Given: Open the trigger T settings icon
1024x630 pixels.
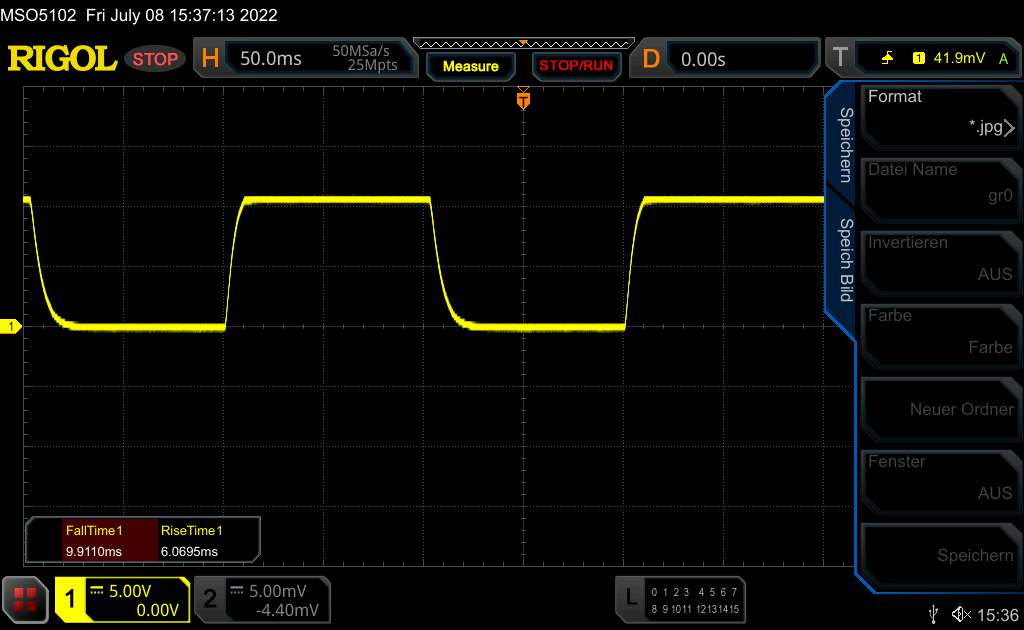Looking at the screenshot, I should pos(840,58).
